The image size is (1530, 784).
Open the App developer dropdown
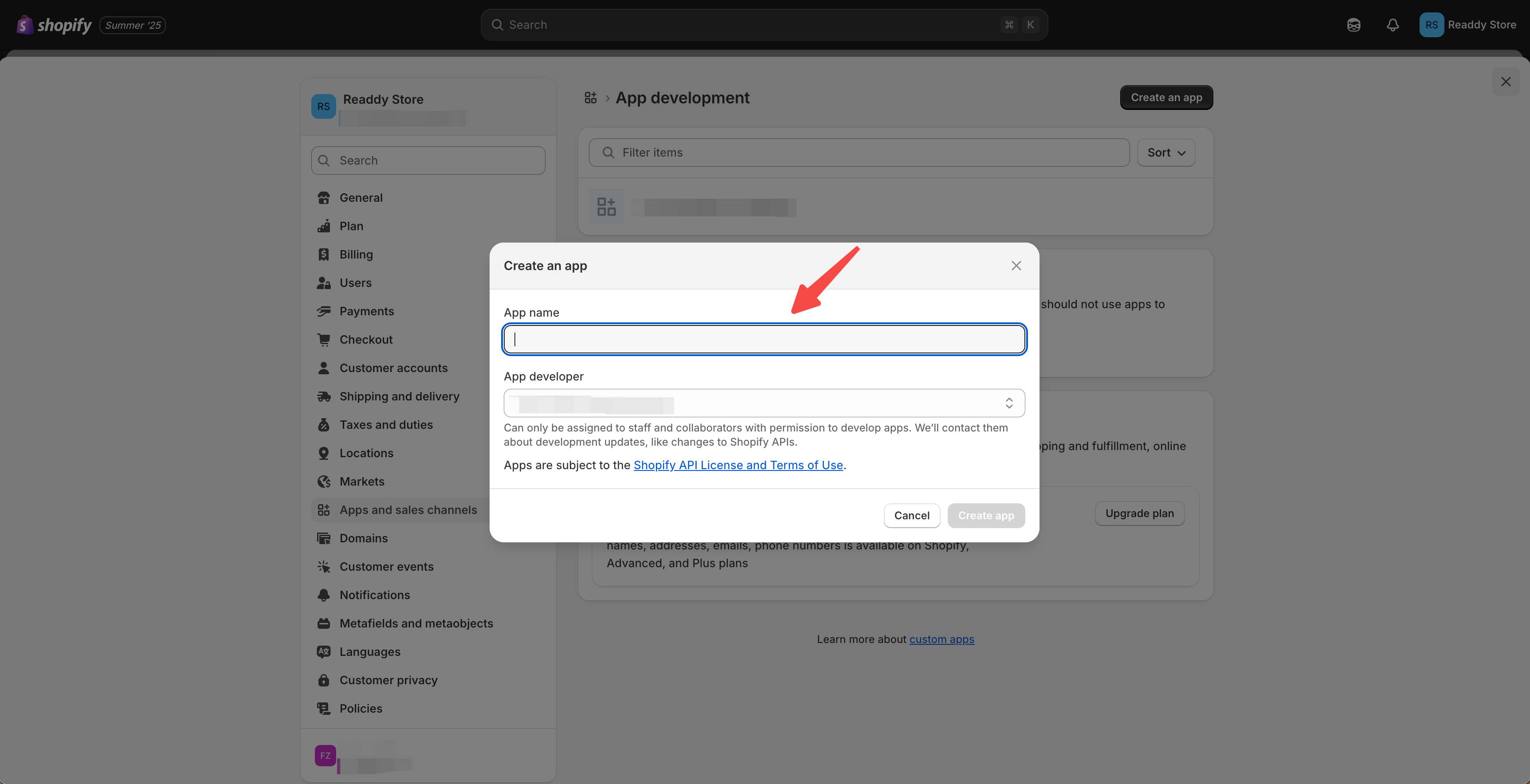764,403
